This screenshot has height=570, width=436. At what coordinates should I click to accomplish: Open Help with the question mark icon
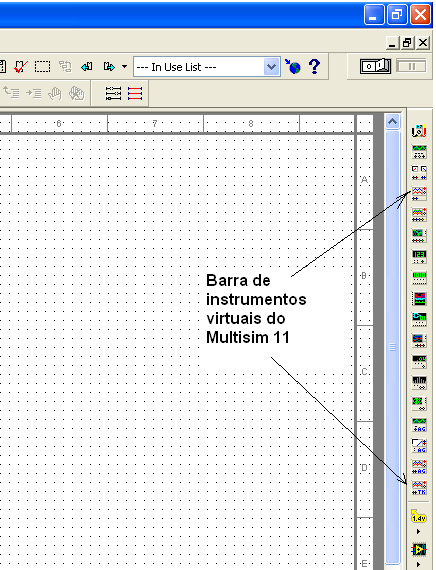coord(314,67)
